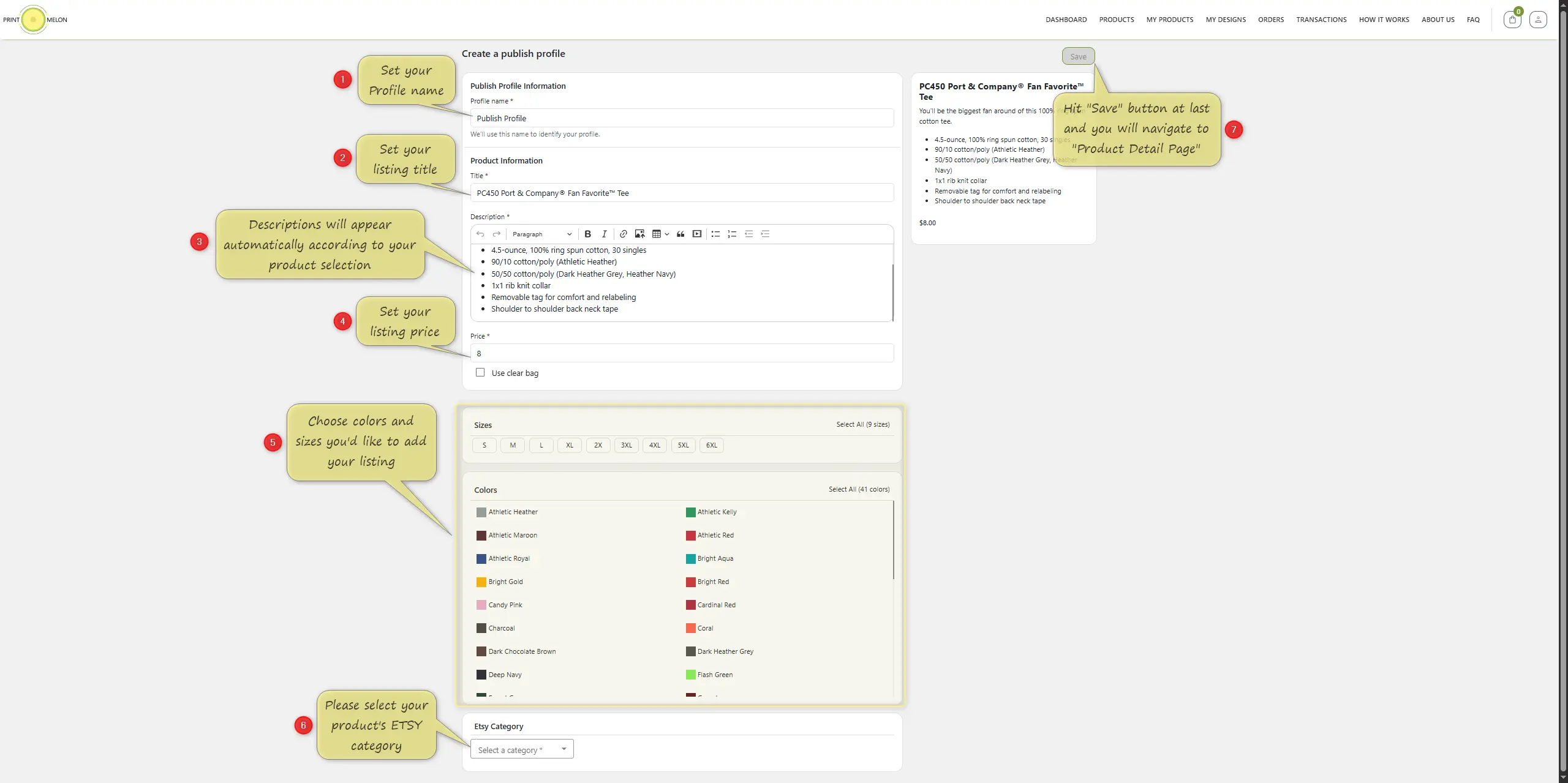Open the My Products page
This screenshot has height=783, width=1568.
1170,20
